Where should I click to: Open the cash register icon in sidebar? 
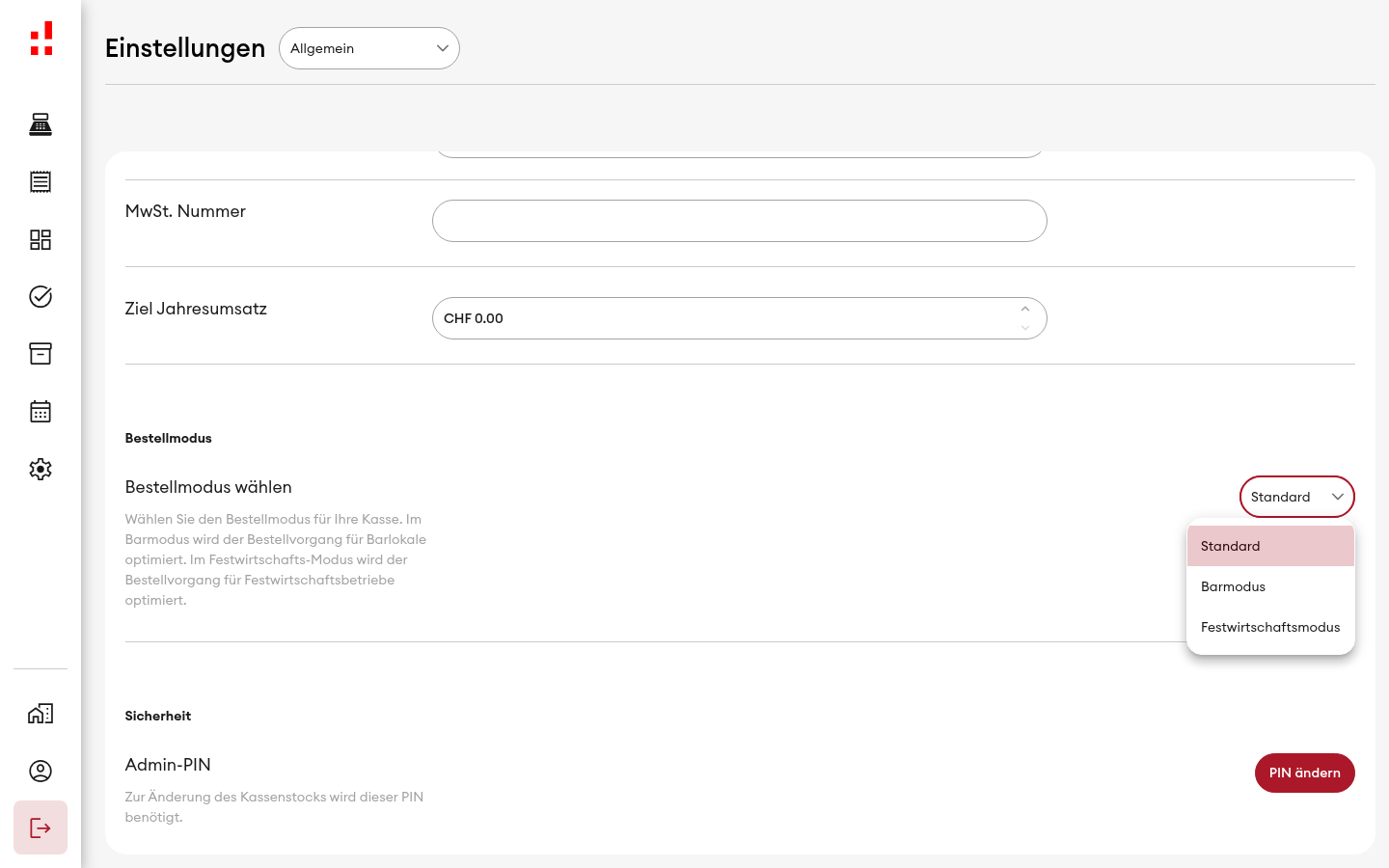[x=41, y=124]
